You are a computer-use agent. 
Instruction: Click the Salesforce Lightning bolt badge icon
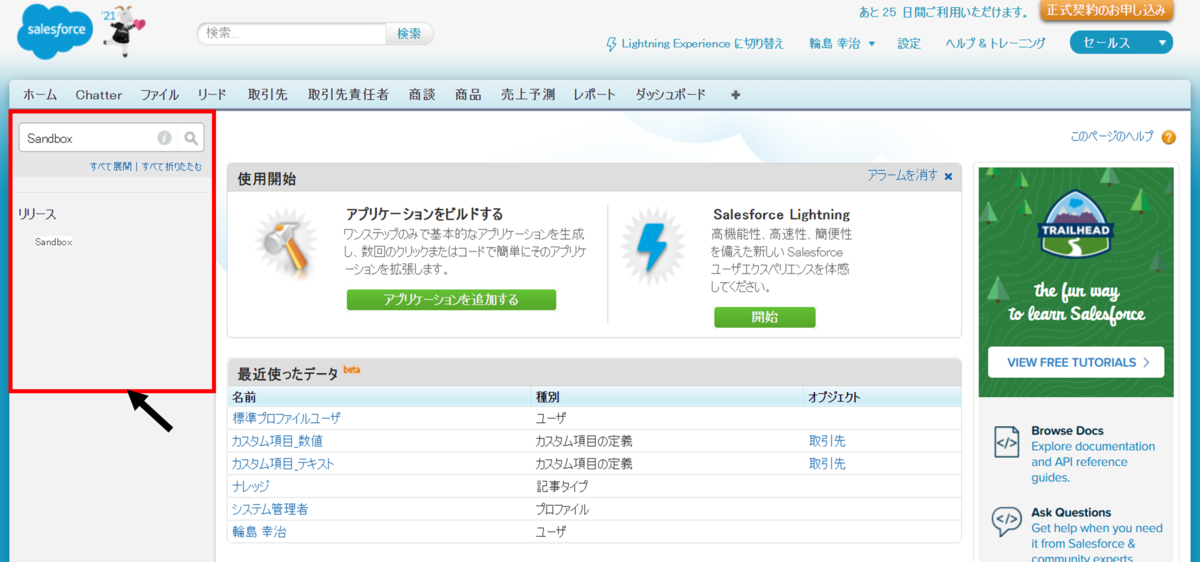(652, 247)
